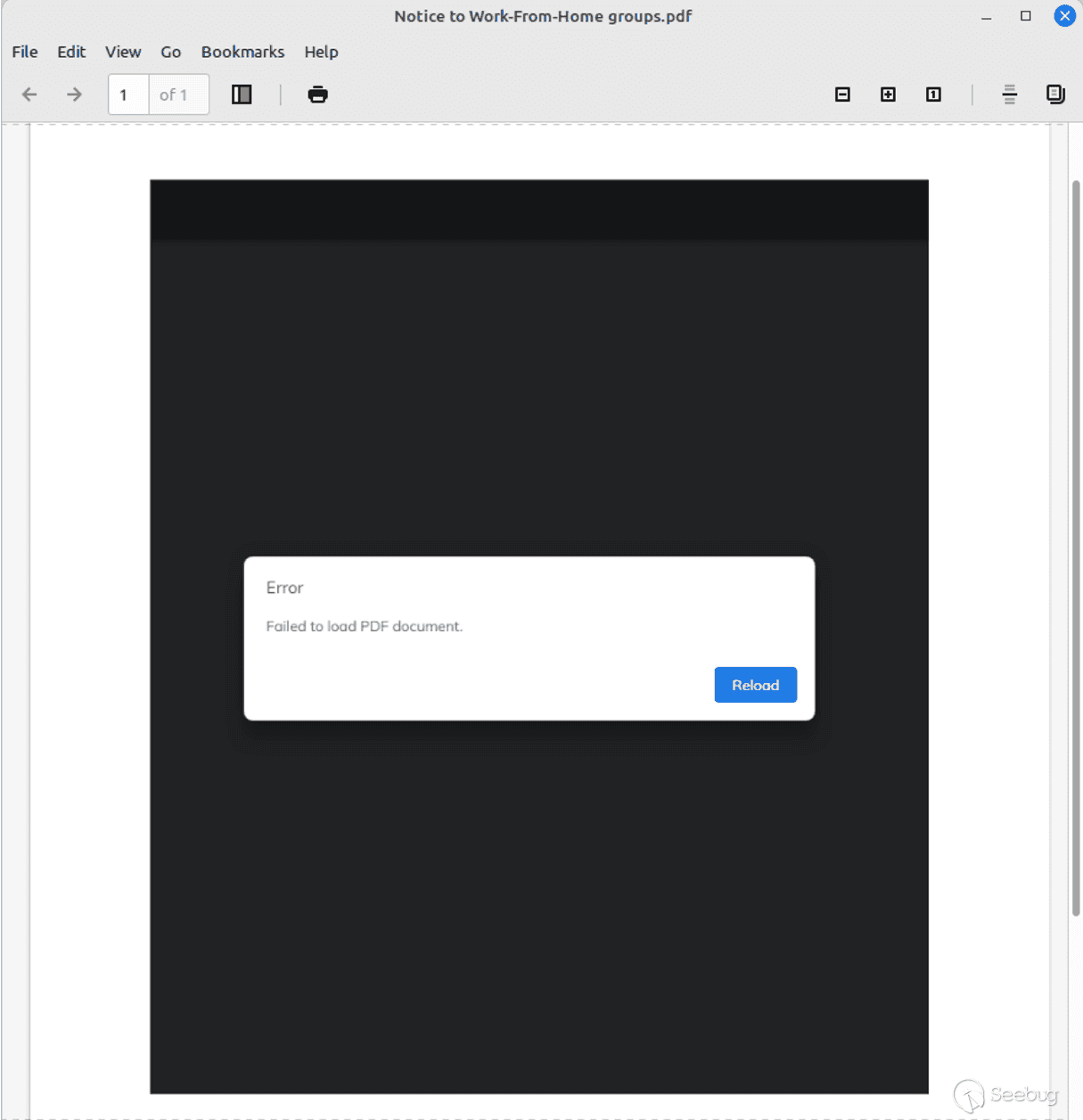The width and height of the screenshot is (1083, 1120).
Task: Open the print dialog
Action: 317,94
